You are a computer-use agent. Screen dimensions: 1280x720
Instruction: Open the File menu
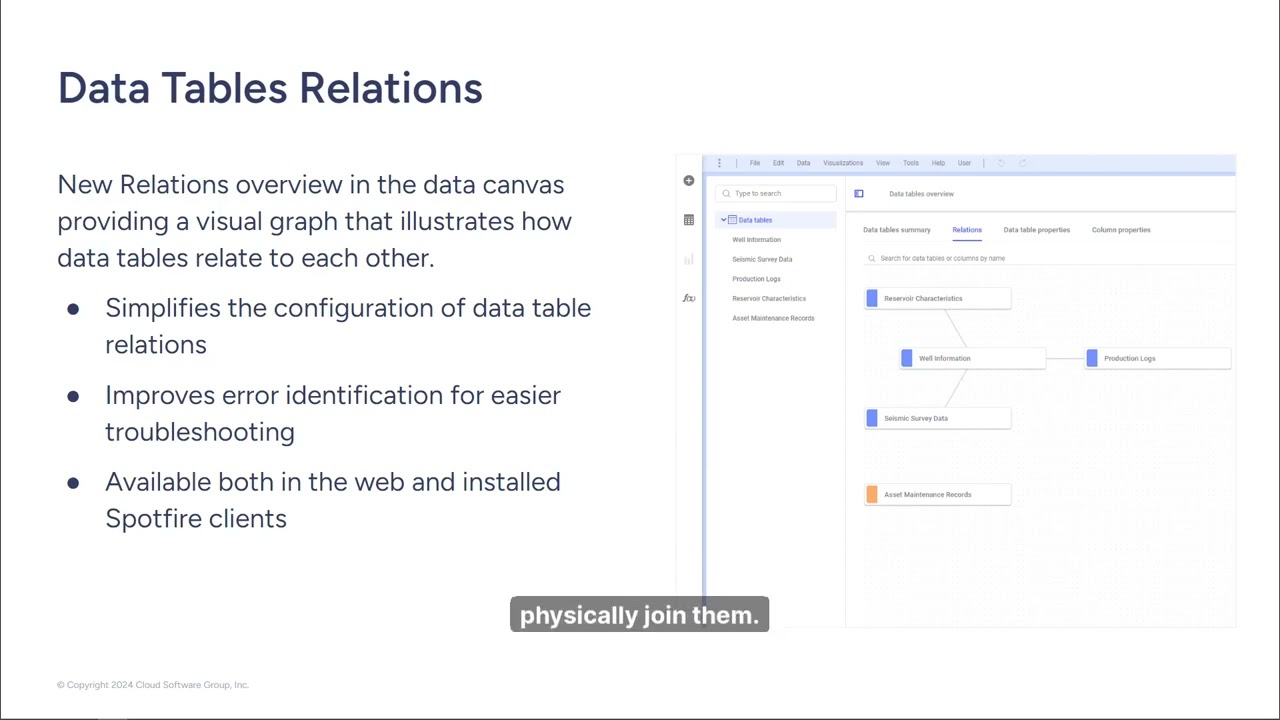(755, 163)
